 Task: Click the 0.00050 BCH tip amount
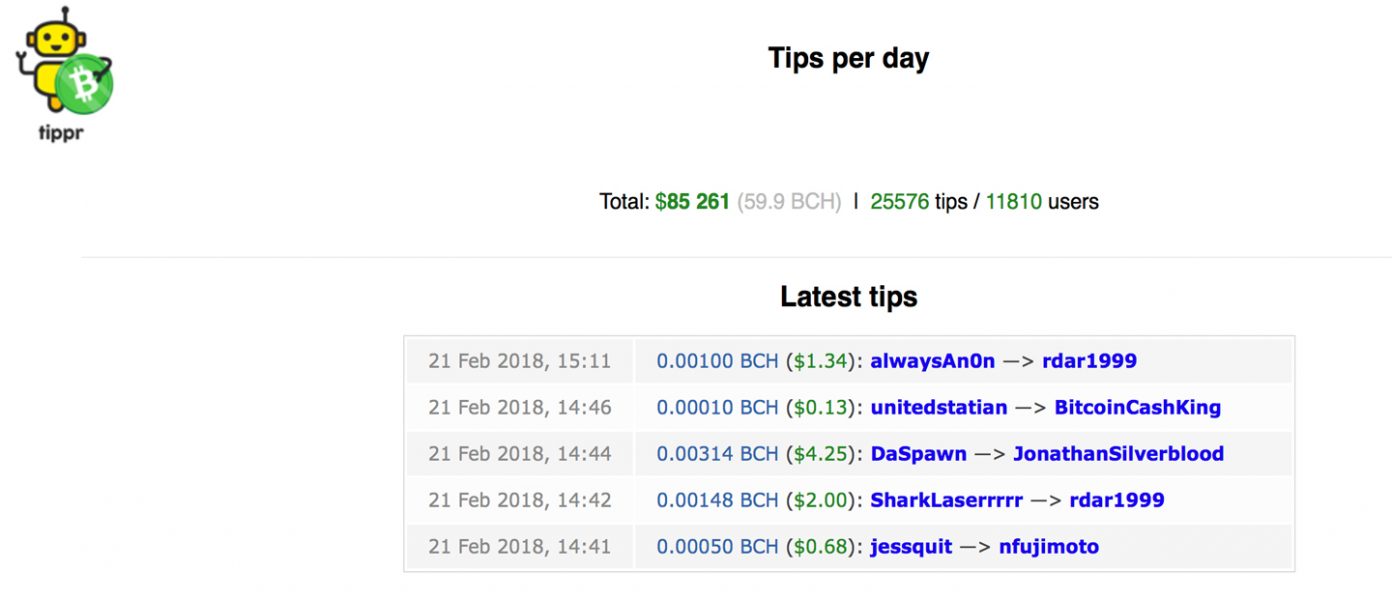click(x=717, y=546)
